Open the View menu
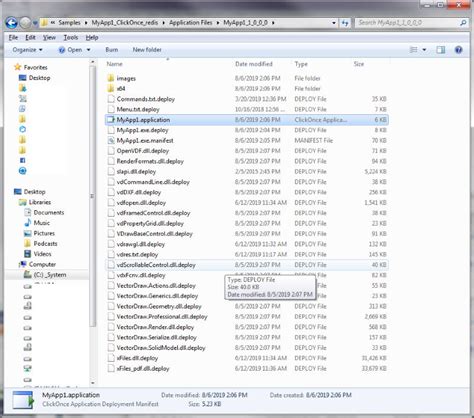This screenshot has height=418, width=474. click(49, 37)
